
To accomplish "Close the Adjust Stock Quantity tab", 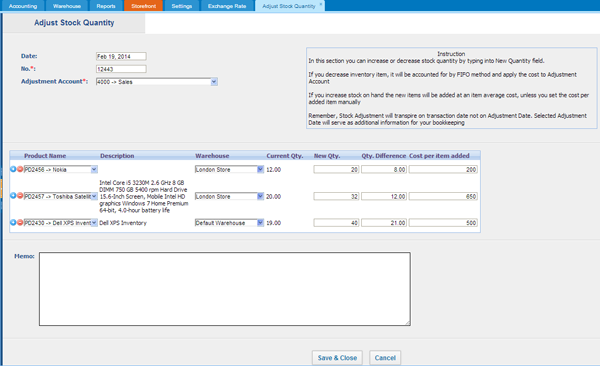I will tap(321, 3).
